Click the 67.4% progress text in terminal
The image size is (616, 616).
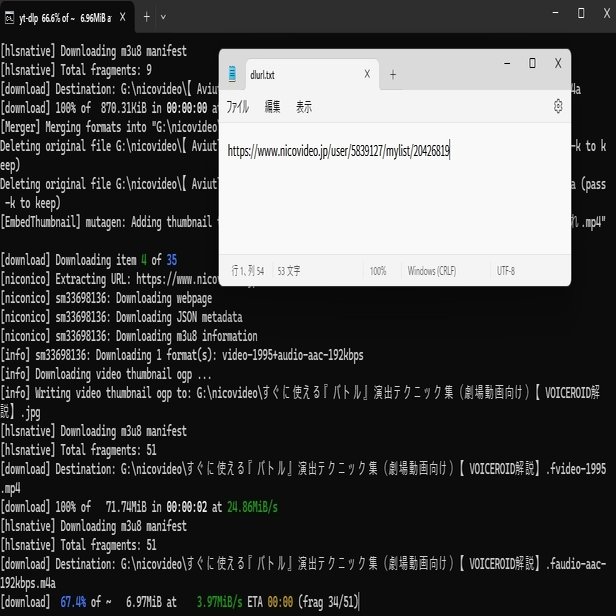click(73, 602)
